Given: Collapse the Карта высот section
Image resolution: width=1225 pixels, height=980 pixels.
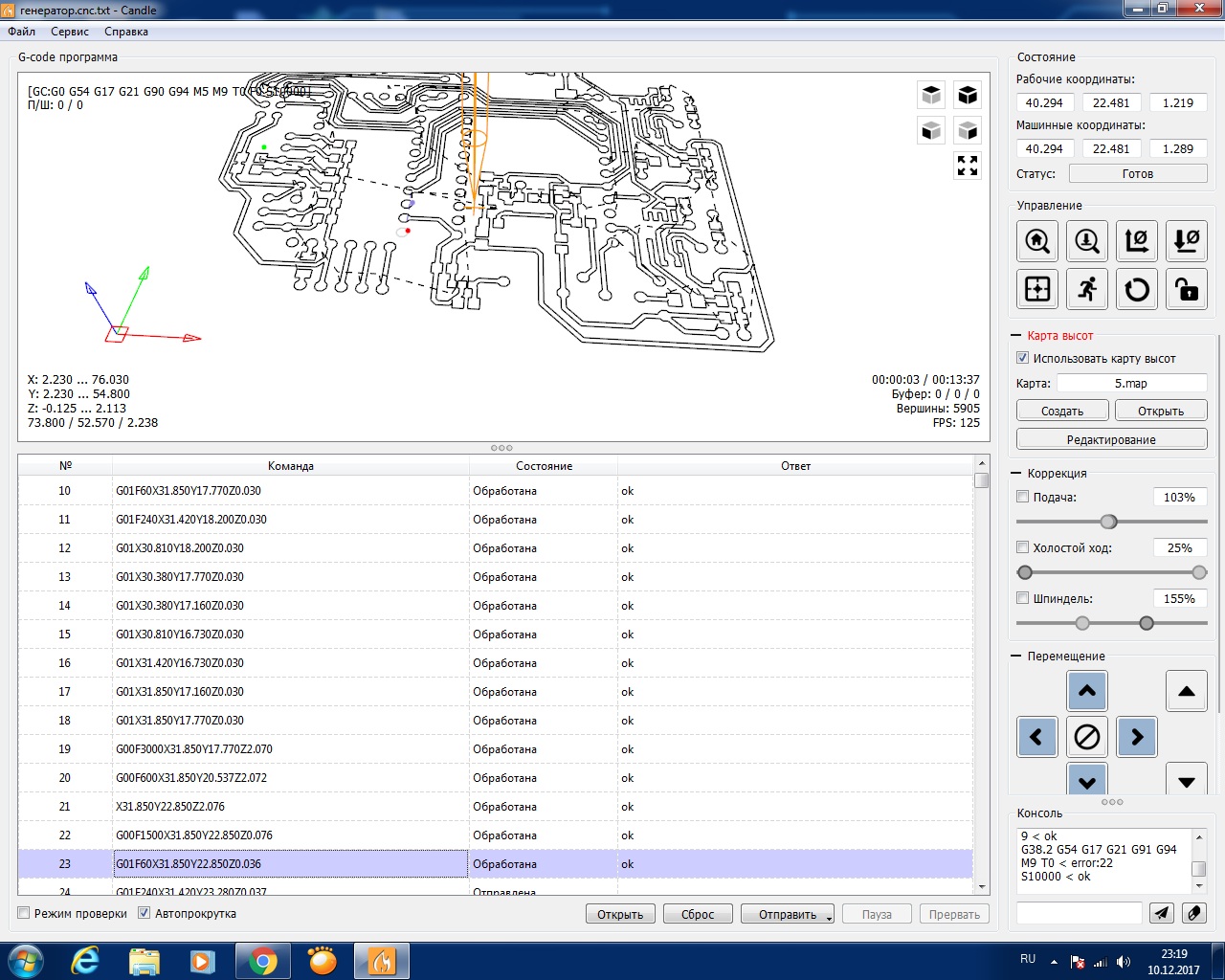Looking at the screenshot, I should tap(1016, 336).
